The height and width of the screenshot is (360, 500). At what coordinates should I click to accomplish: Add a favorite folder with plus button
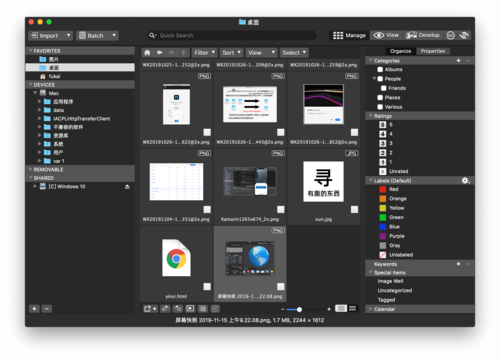coord(34,309)
